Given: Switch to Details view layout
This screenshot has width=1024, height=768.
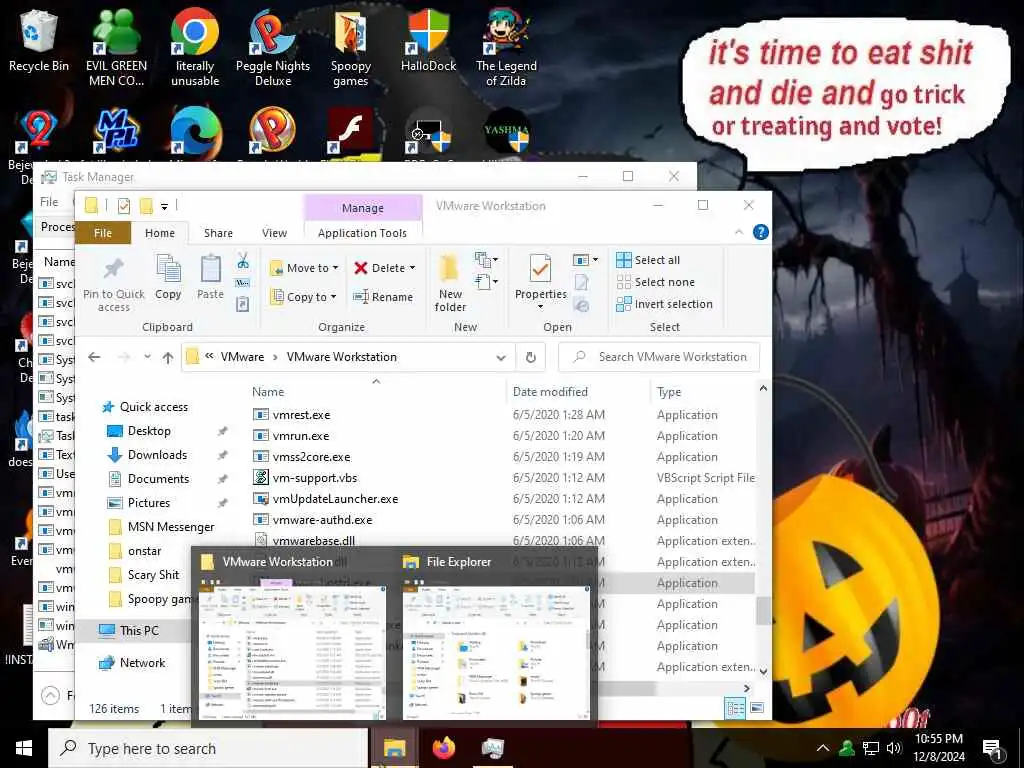Looking at the screenshot, I should click(x=735, y=709).
